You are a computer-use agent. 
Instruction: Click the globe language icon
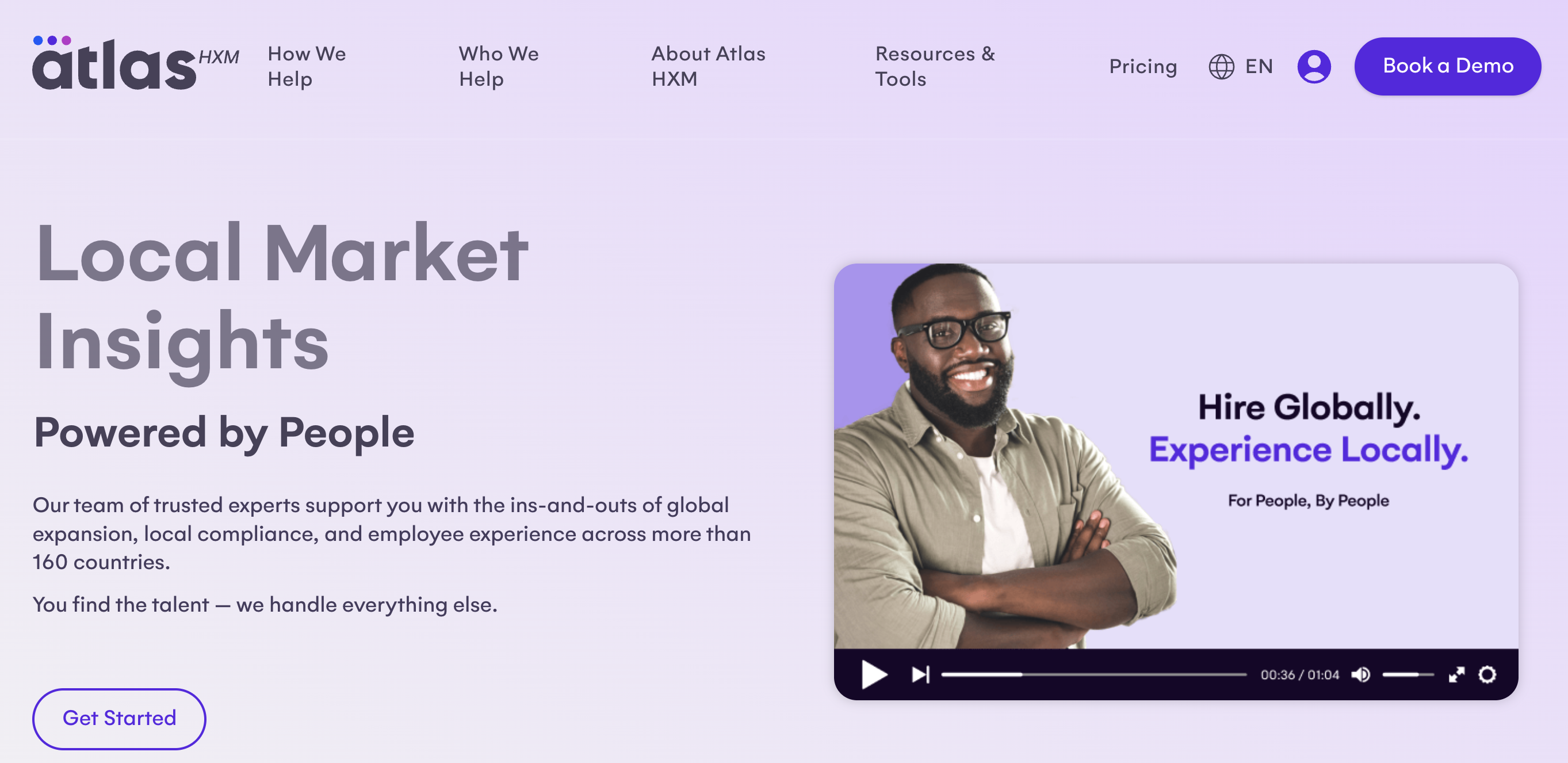[1221, 66]
